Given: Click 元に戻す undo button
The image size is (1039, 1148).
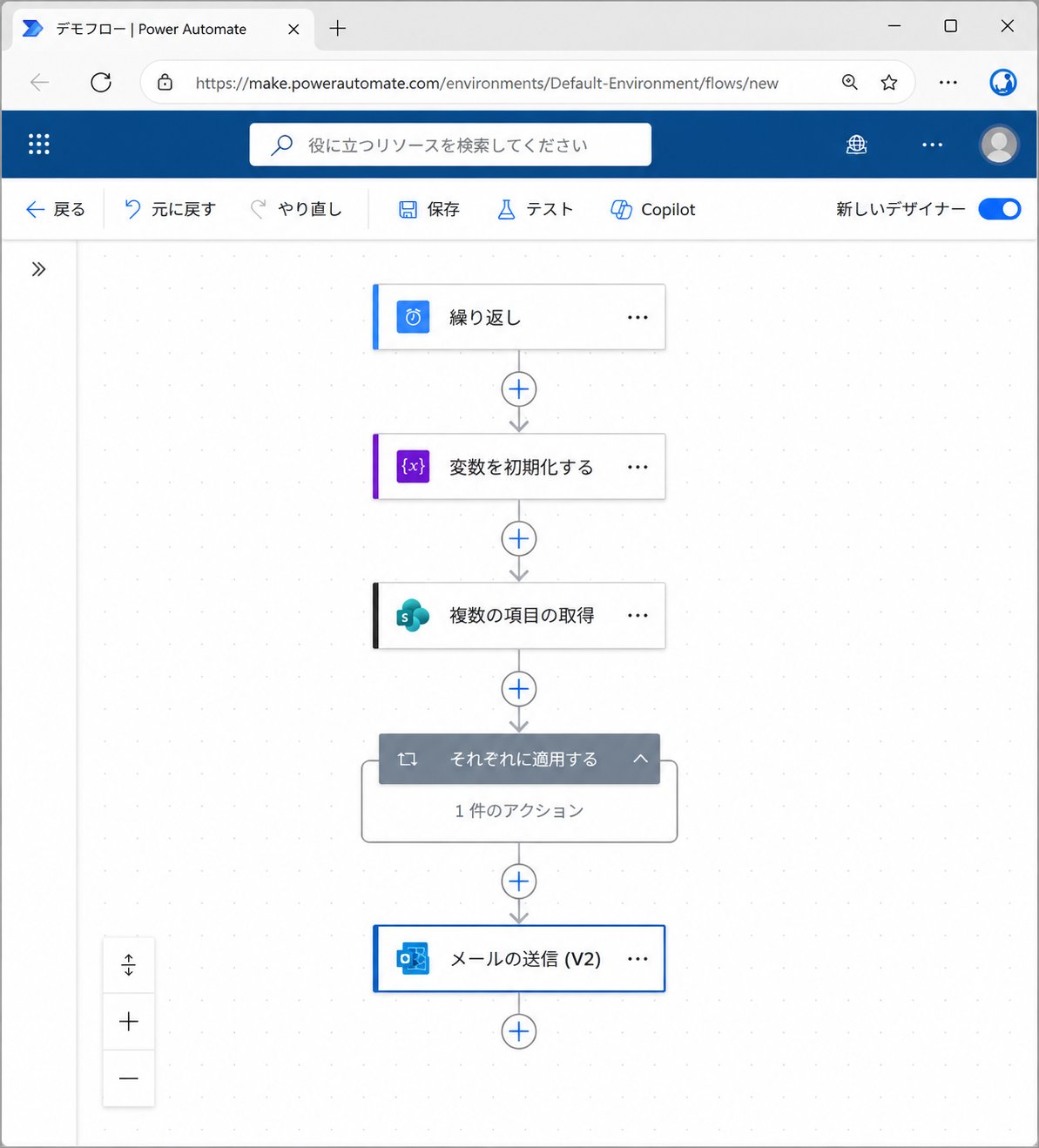Looking at the screenshot, I should coord(170,209).
